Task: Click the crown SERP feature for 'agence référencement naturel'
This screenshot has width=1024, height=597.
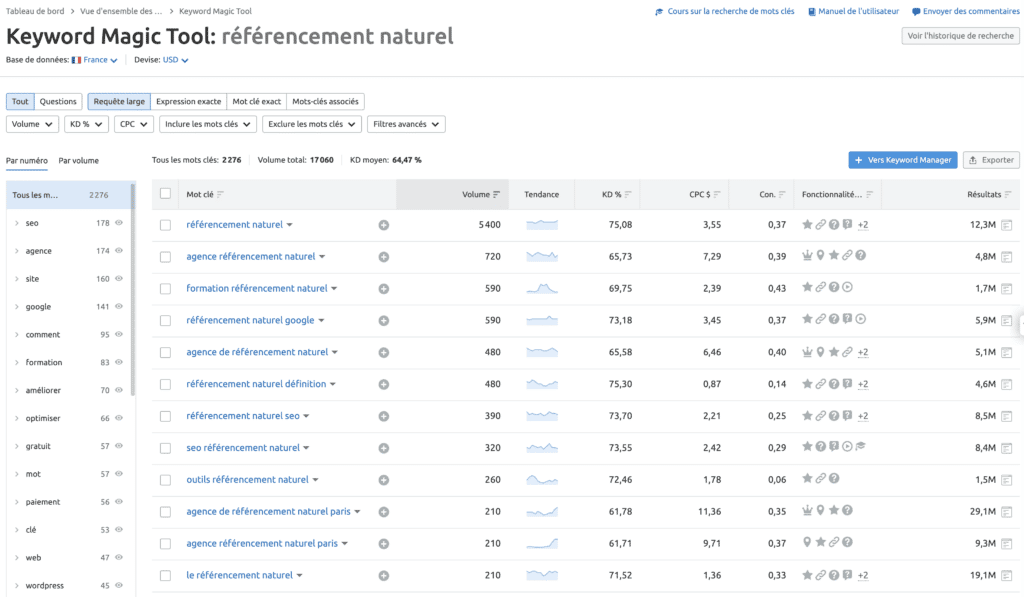Action: click(807, 255)
